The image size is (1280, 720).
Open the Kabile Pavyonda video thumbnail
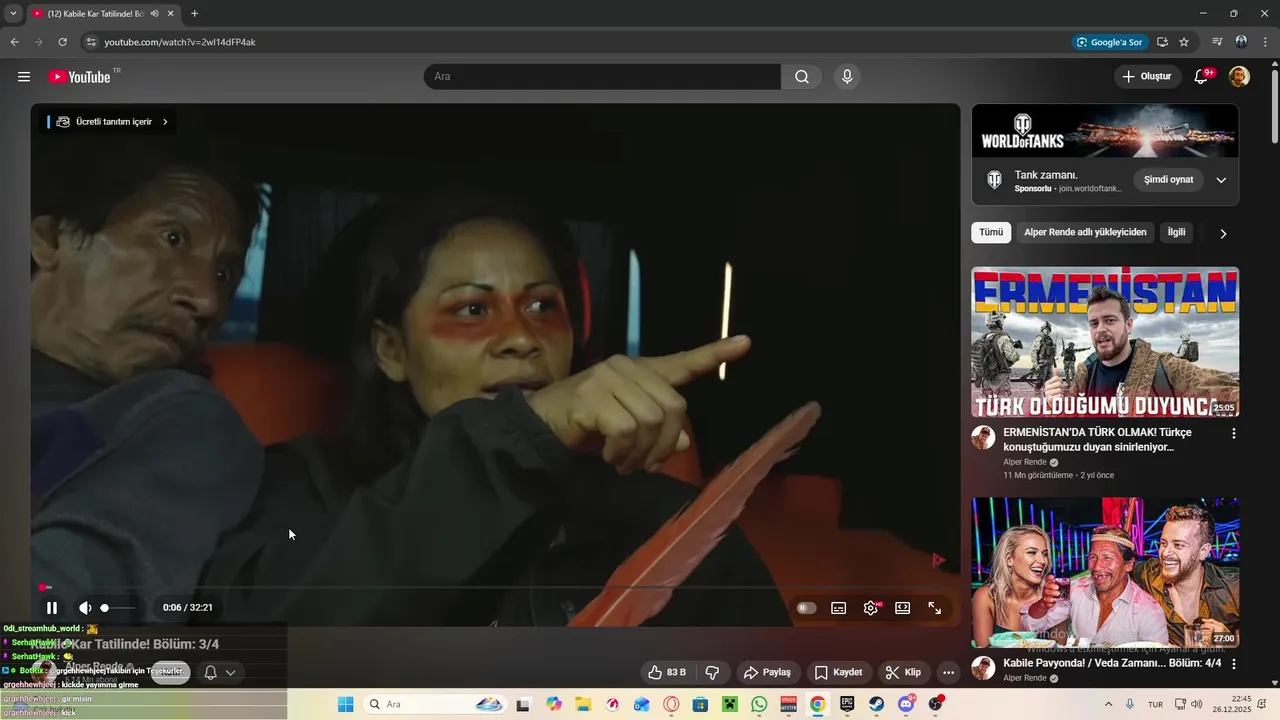pyautogui.click(x=1105, y=572)
